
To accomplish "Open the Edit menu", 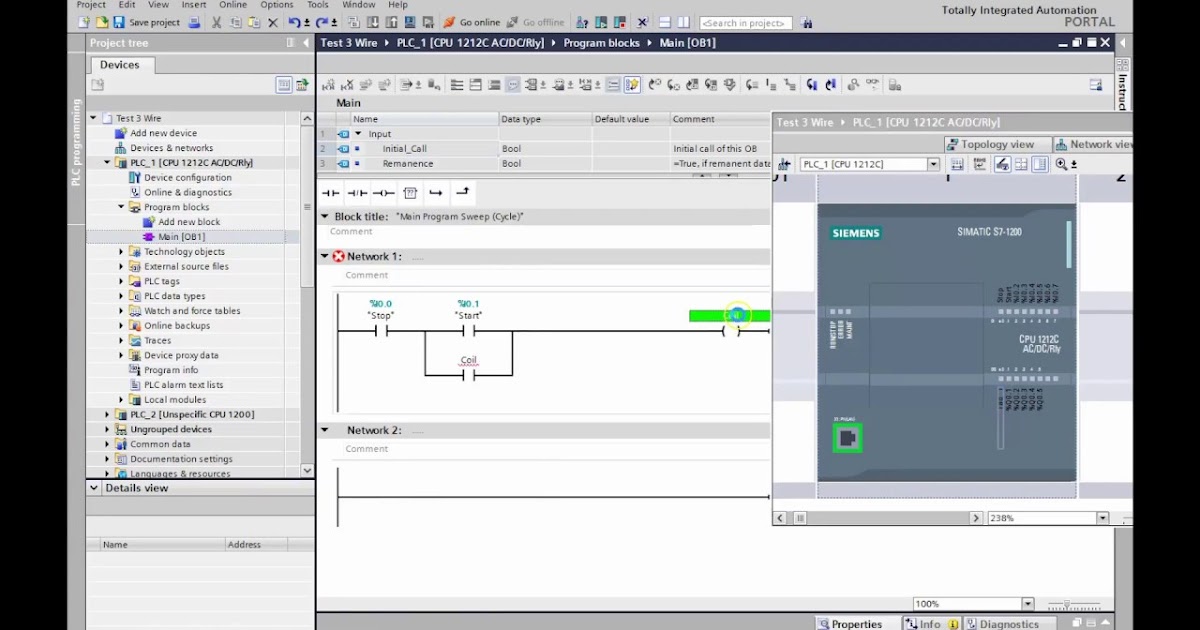I will [x=127, y=4].
